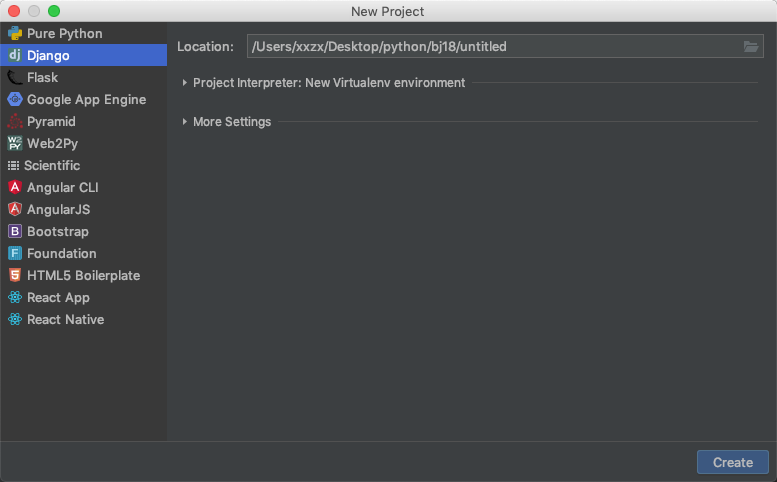
Task: Click the green zoom window button
Action: pos(54,11)
